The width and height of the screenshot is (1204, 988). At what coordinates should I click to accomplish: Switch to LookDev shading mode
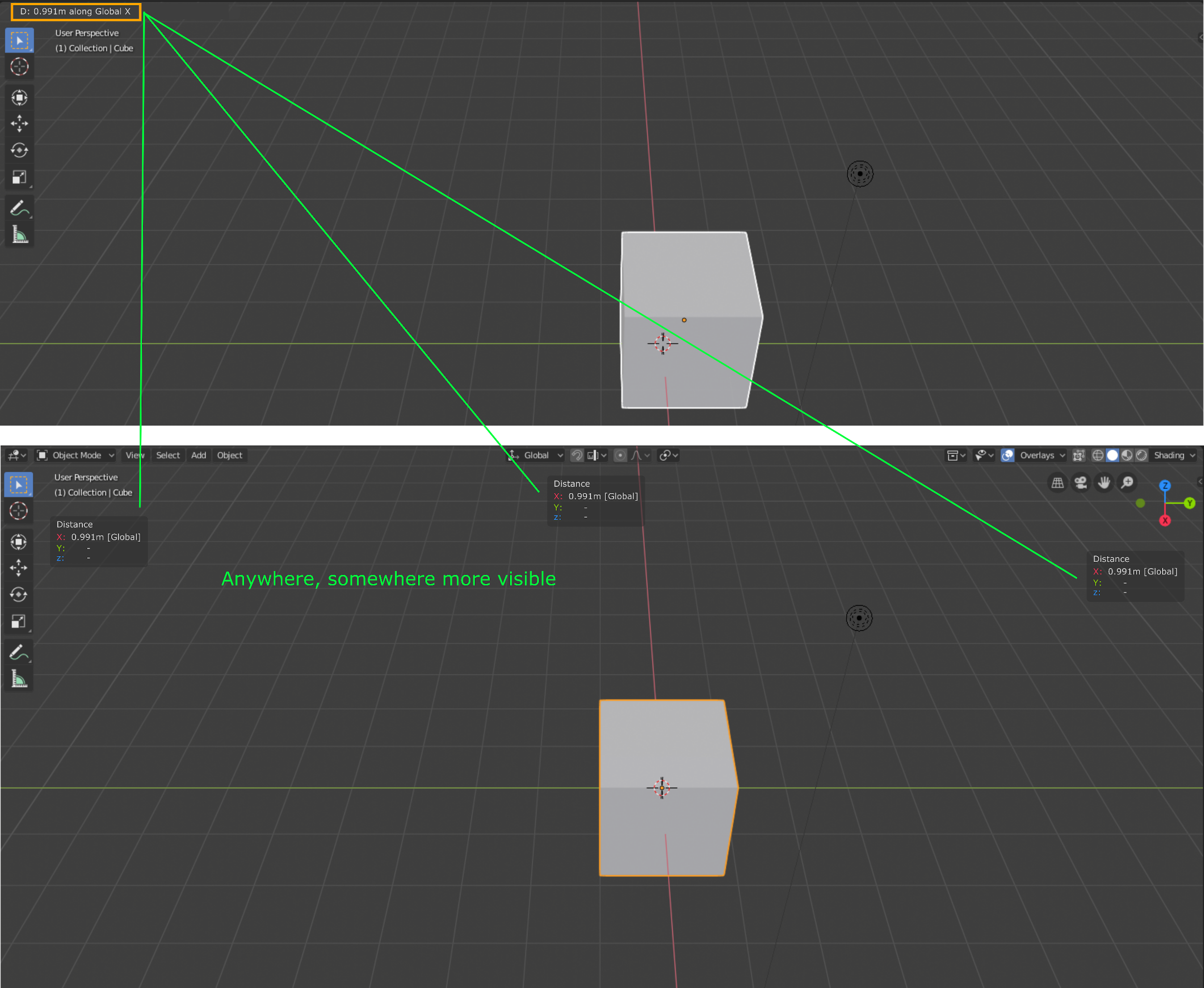[1126, 455]
